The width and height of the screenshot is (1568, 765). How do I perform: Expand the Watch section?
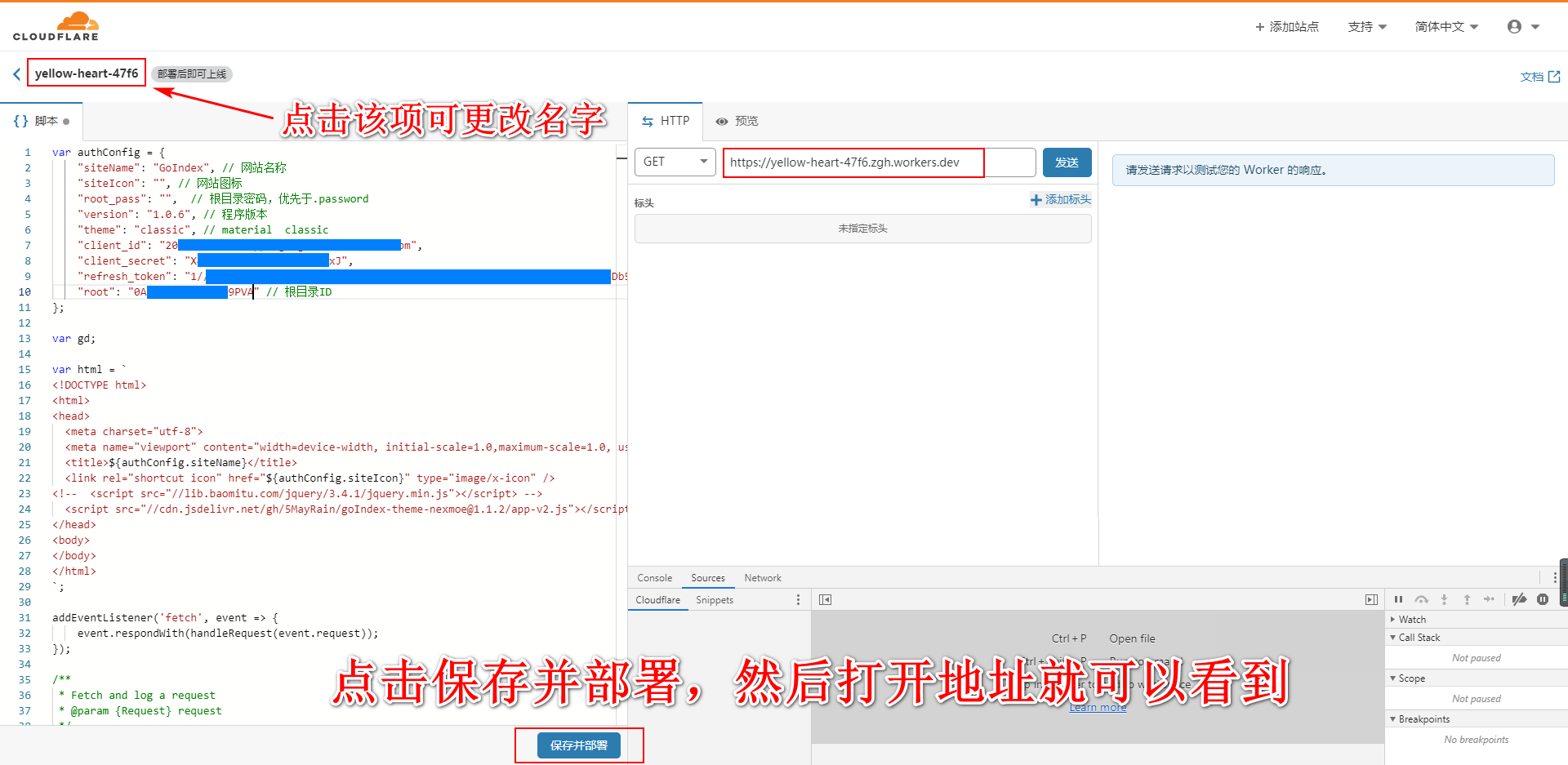[1477, 620]
